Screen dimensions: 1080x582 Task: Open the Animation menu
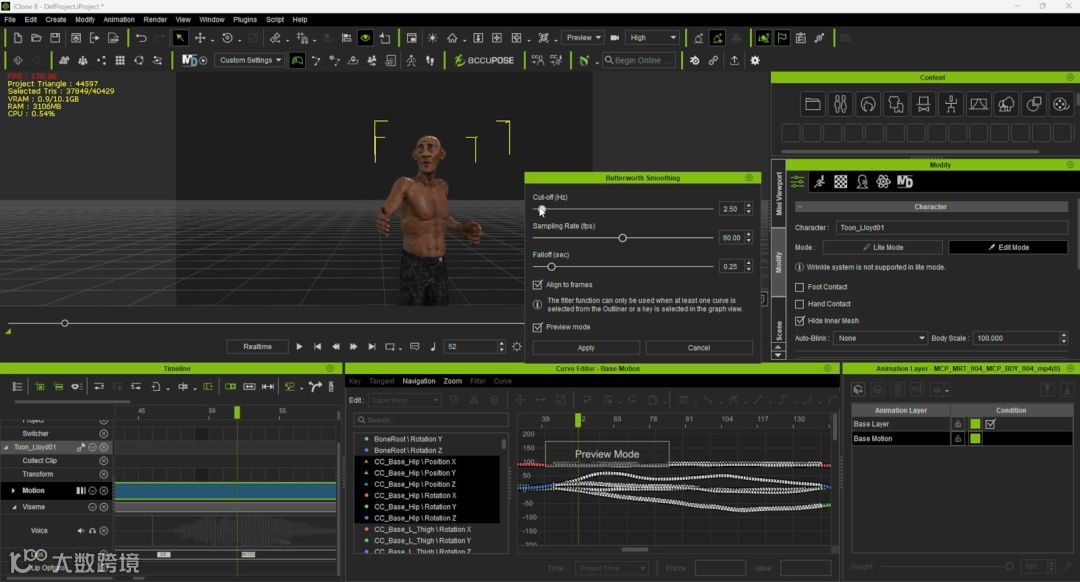119,19
